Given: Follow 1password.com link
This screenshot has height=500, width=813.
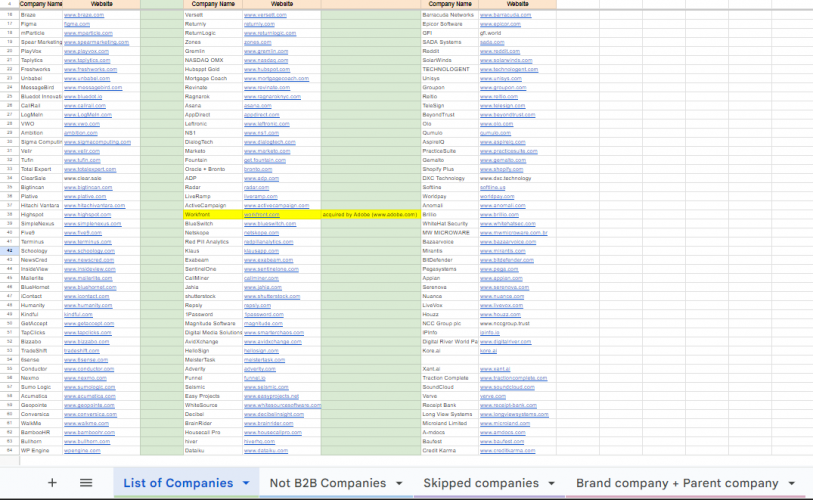Looking at the screenshot, I should (264, 314).
